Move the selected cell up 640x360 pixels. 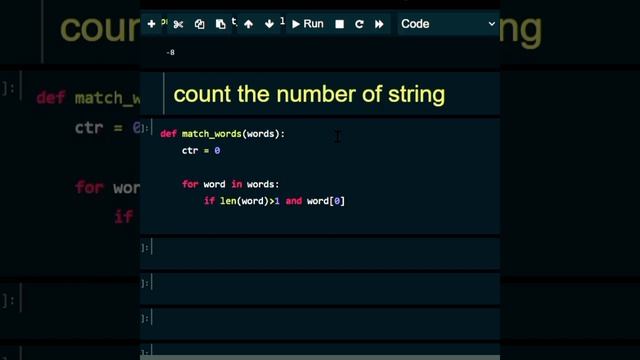pyautogui.click(x=248, y=24)
